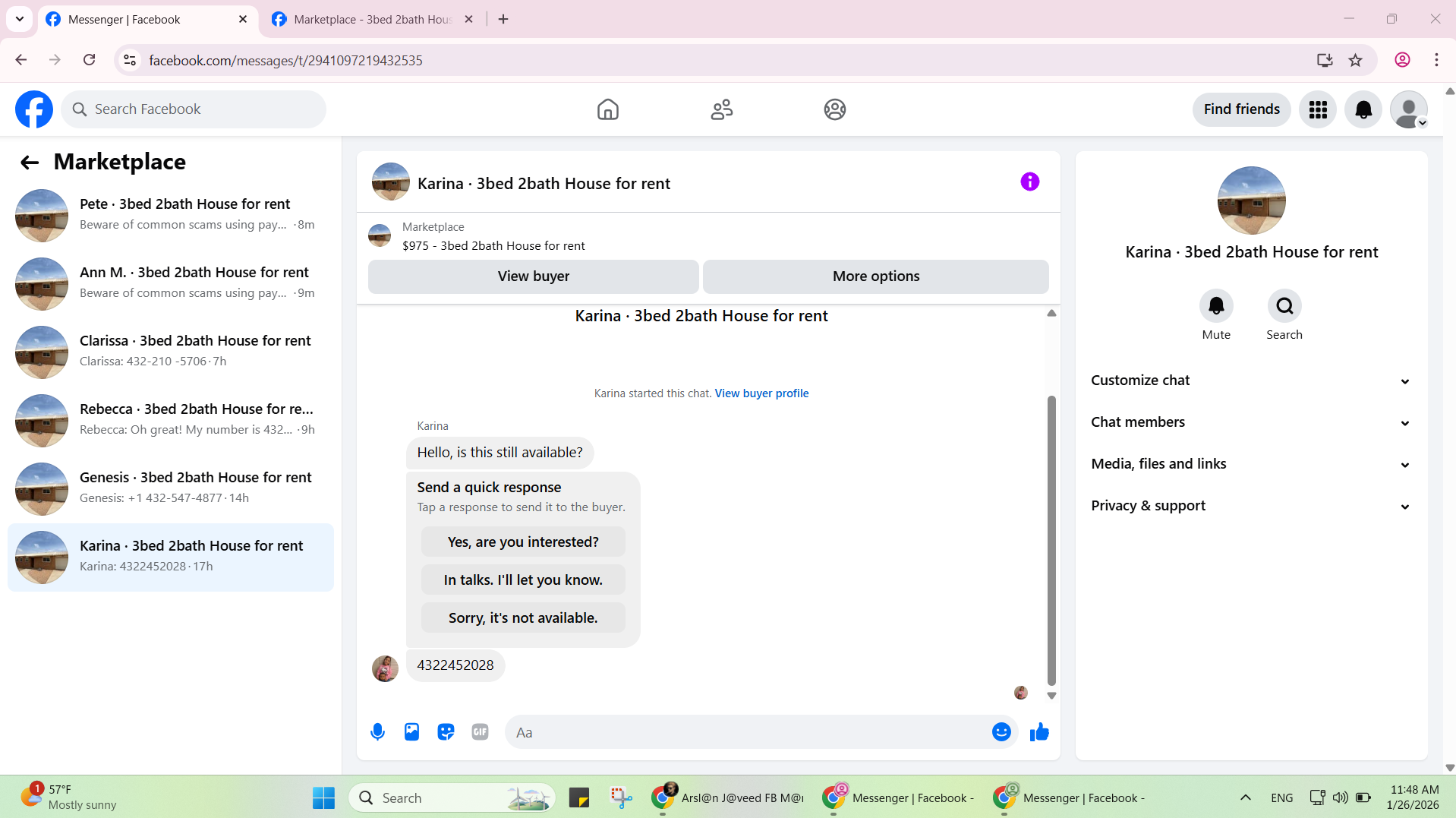Open the yellow sticky app in taskbar
The height and width of the screenshot is (818, 1456).
tap(579, 797)
